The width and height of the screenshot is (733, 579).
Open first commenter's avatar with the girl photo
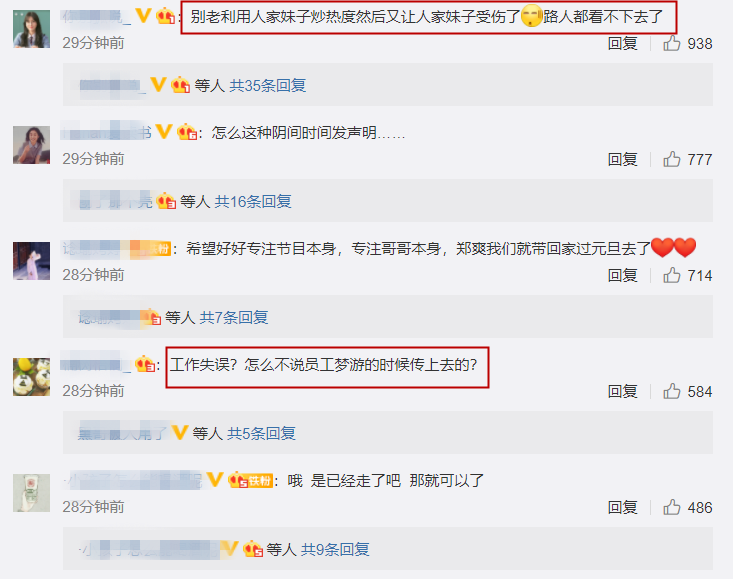click(31, 29)
